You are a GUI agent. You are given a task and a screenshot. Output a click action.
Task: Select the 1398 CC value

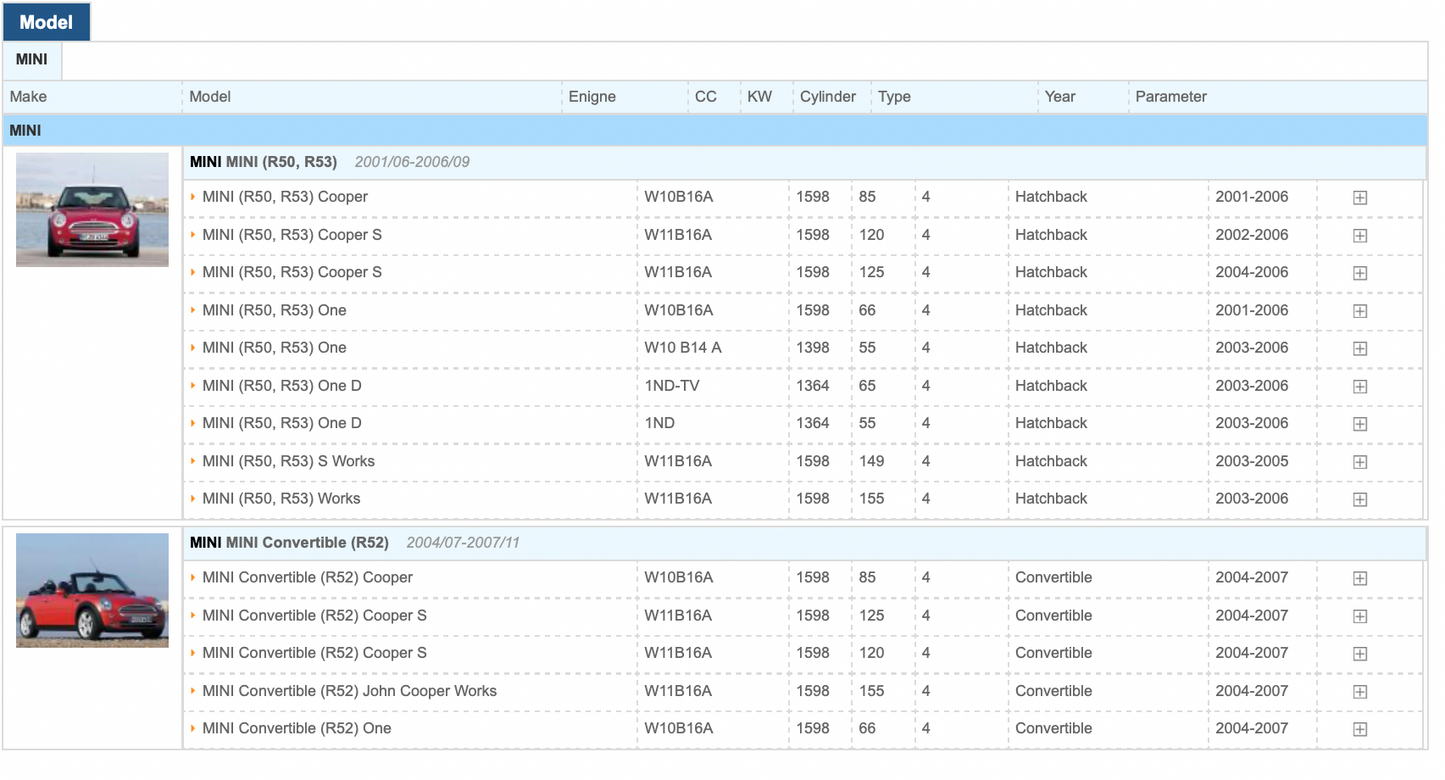813,348
